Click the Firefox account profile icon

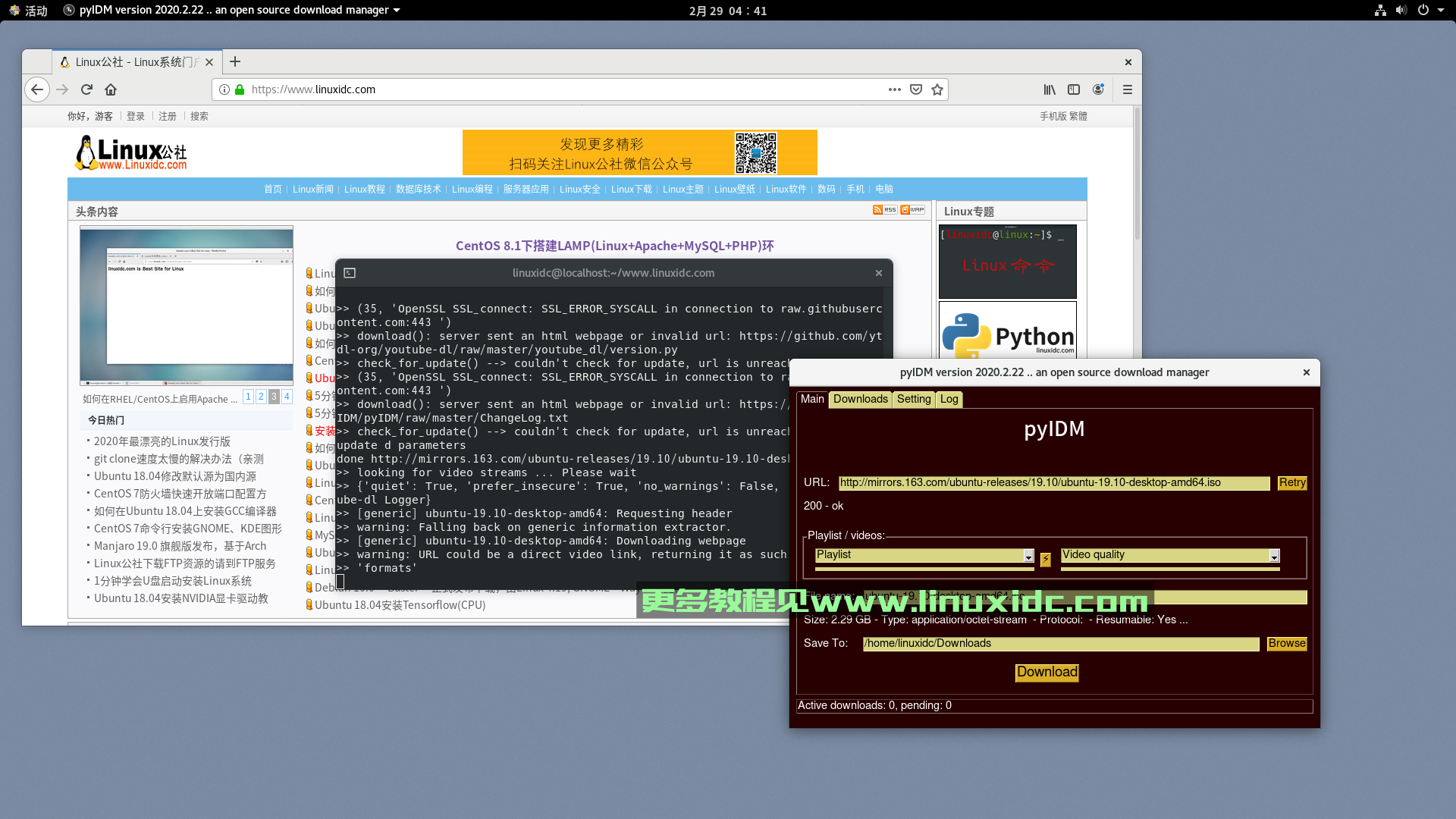point(1098,89)
